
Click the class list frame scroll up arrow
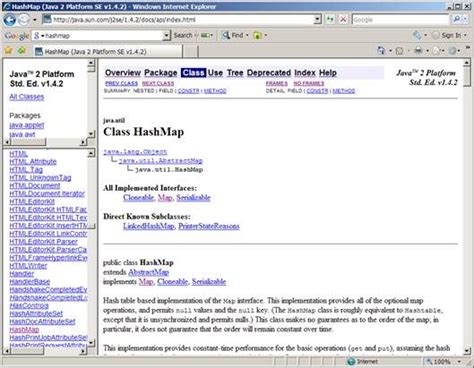click(91, 153)
